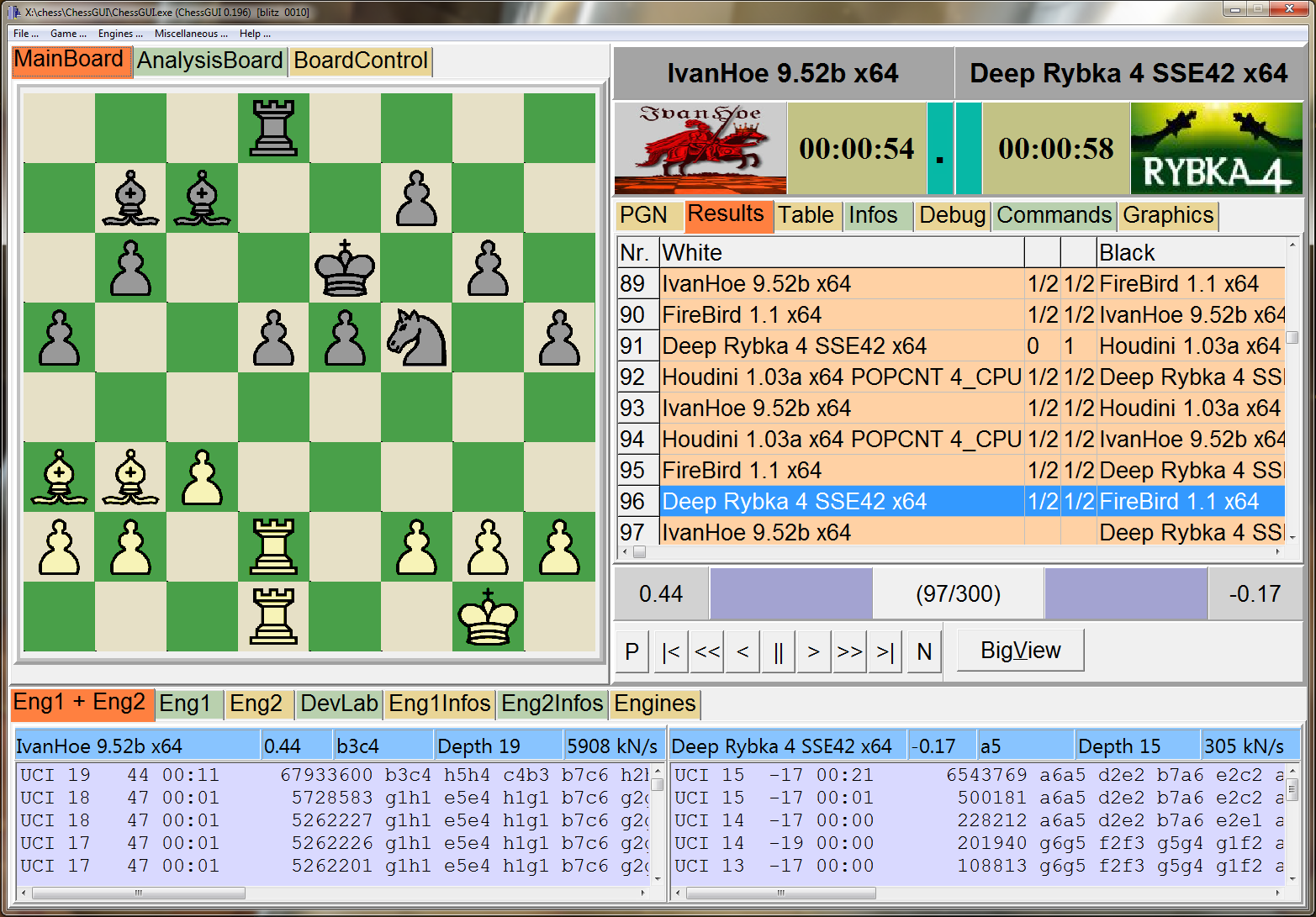Screen dimensions: 1316x917
Task: Open the DevLab tab
Action: tap(339, 704)
